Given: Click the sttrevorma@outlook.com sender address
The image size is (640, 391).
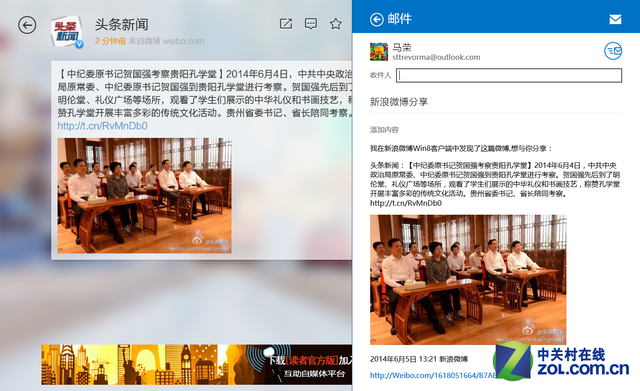Looking at the screenshot, I should 436,57.
